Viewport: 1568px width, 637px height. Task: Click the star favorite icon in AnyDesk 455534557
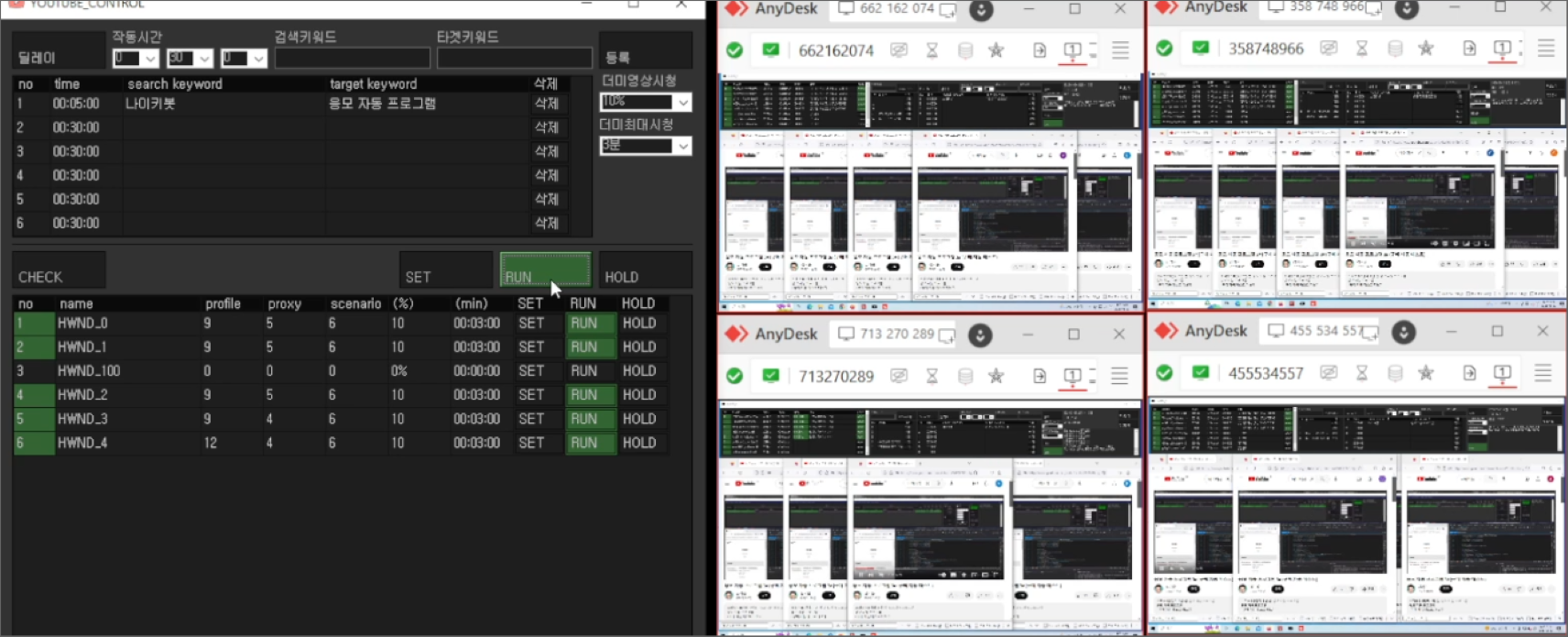1426,373
